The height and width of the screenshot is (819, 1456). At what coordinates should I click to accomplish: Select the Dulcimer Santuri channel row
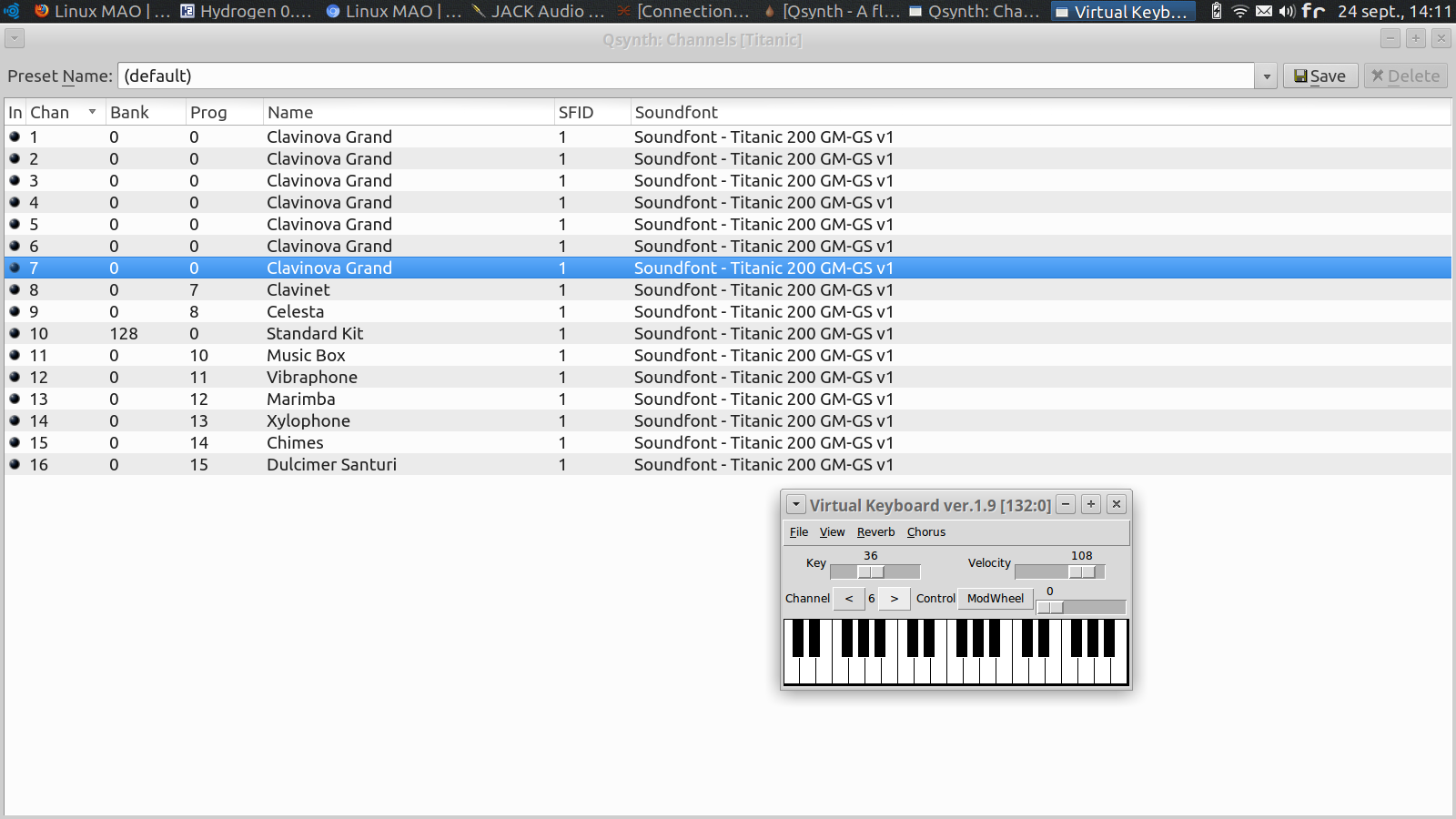point(727,464)
